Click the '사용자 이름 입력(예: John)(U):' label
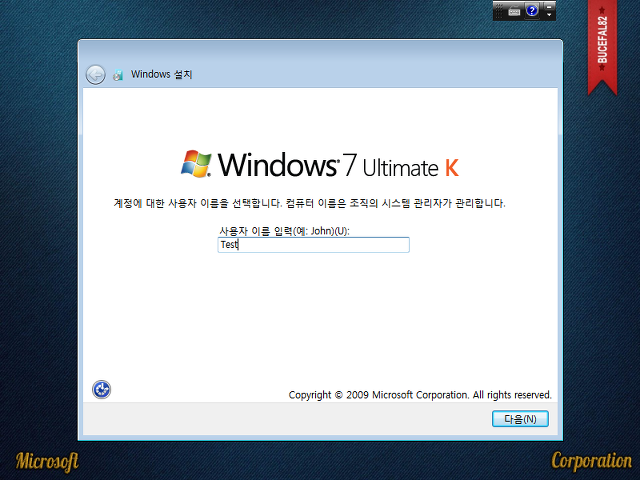The image size is (640, 480). pyautogui.click(x=284, y=231)
